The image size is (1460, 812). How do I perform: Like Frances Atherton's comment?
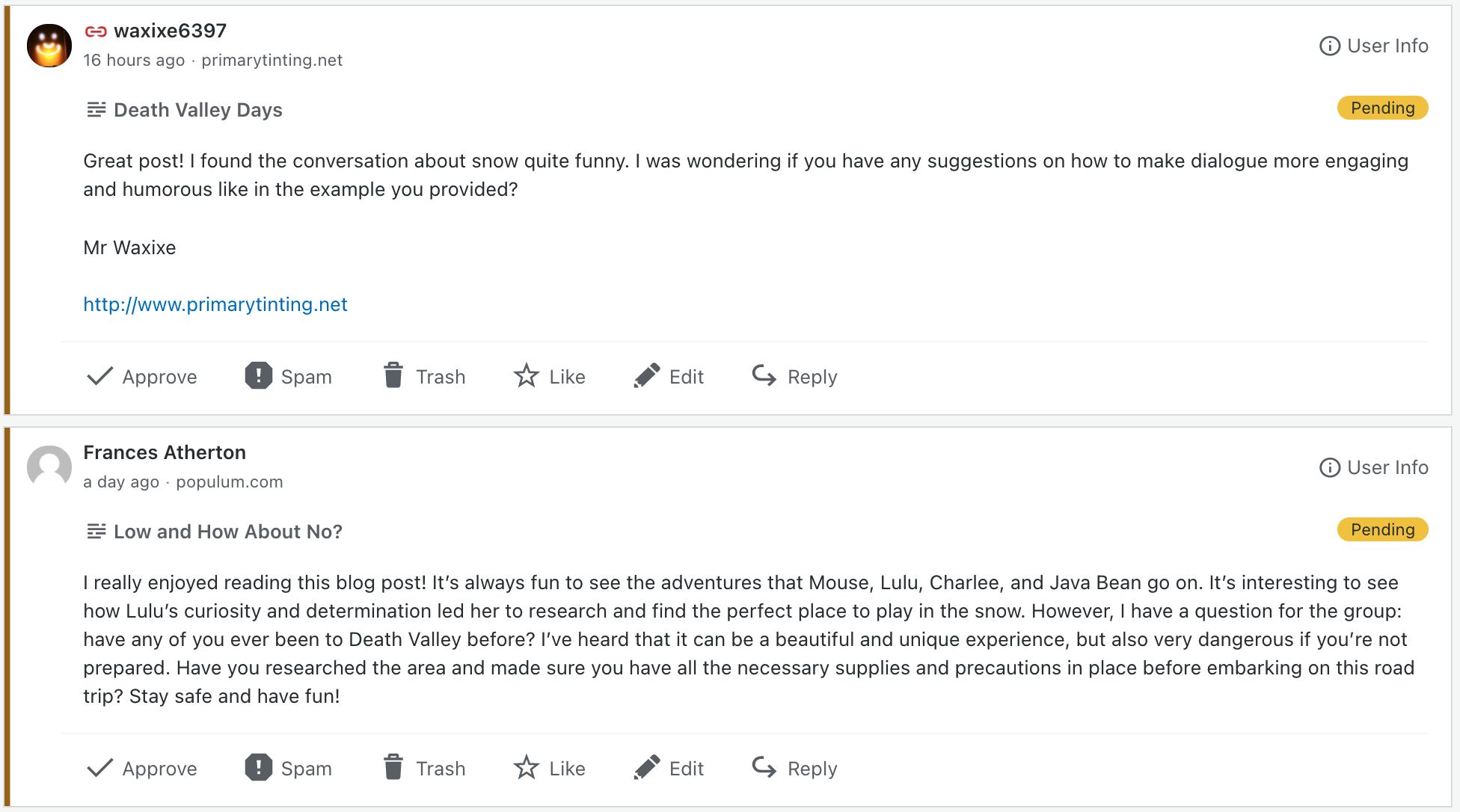pos(550,769)
